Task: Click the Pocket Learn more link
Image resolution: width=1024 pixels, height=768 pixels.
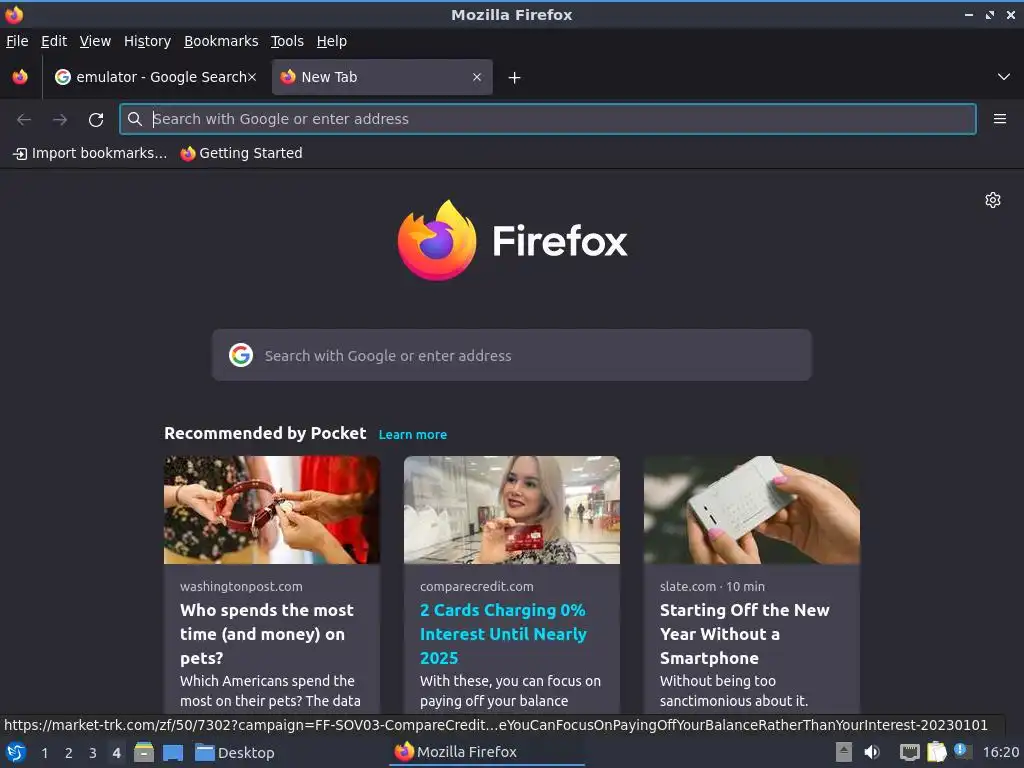Action: pyautogui.click(x=413, y=435)
